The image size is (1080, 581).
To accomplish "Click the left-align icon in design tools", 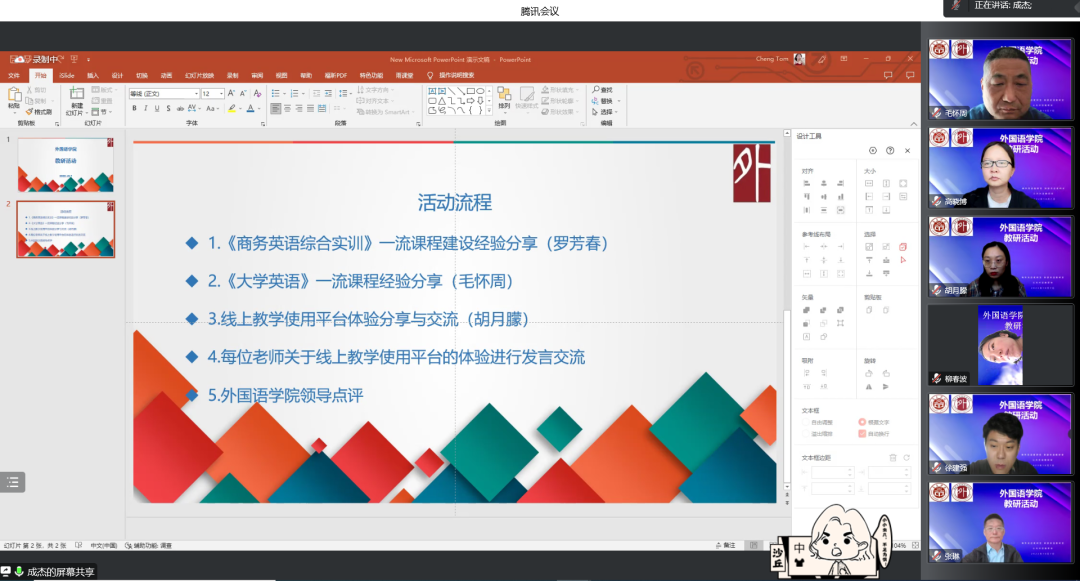I will pos(807,183).
